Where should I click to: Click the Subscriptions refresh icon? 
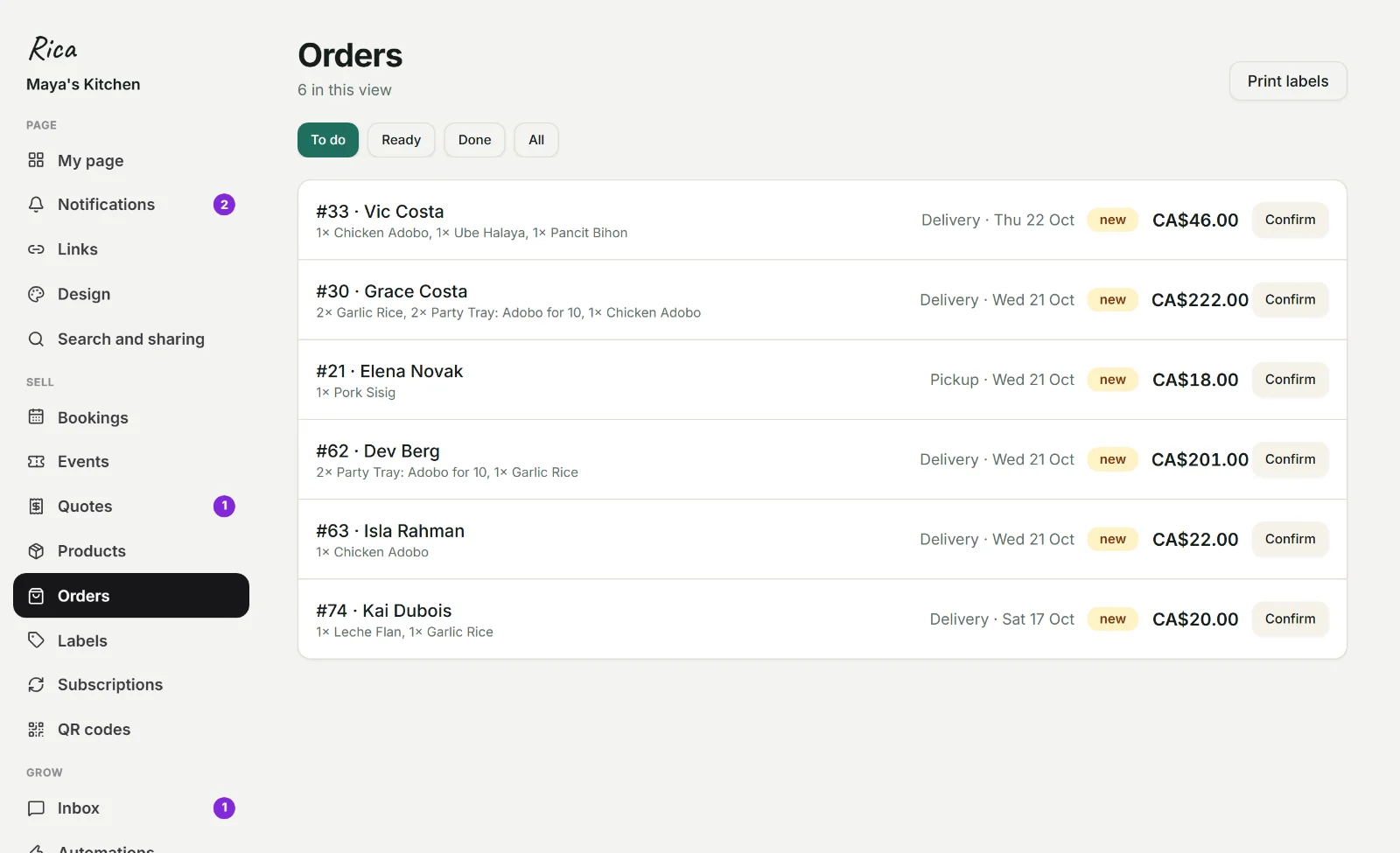pyautogui.click(x=36, y=684)
